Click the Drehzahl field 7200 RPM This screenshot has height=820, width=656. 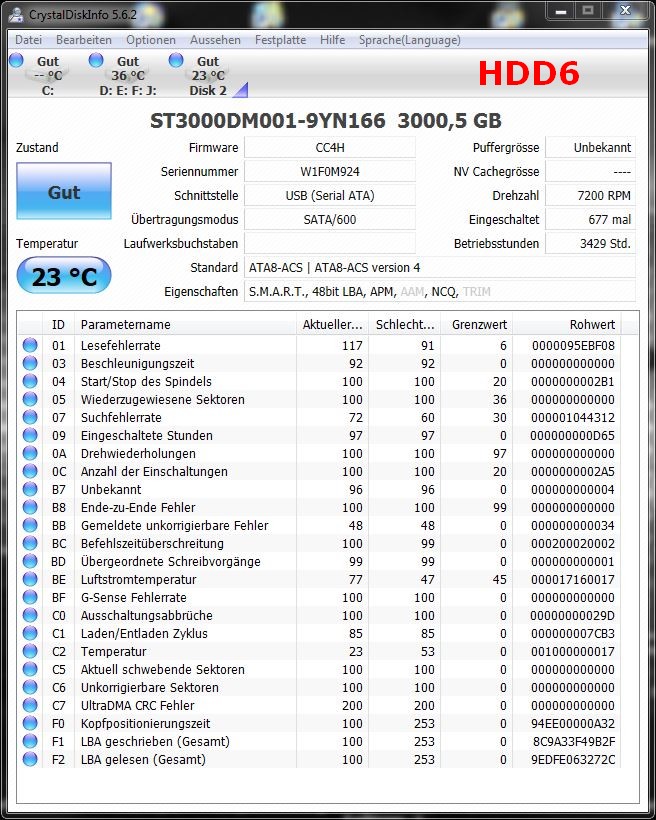tap(590, 196)
